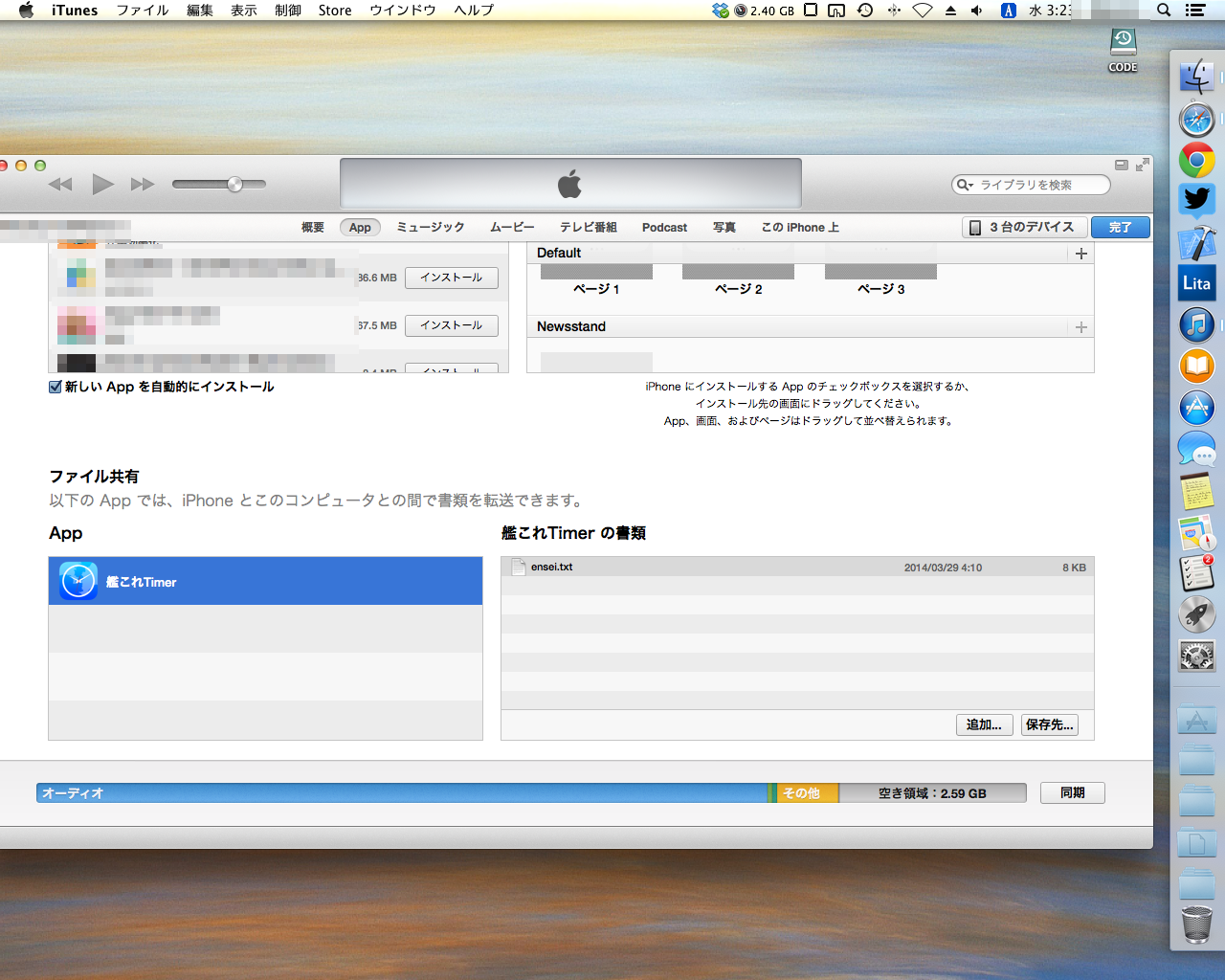Click the Dropbox menu bar icon

coord(720,10)
